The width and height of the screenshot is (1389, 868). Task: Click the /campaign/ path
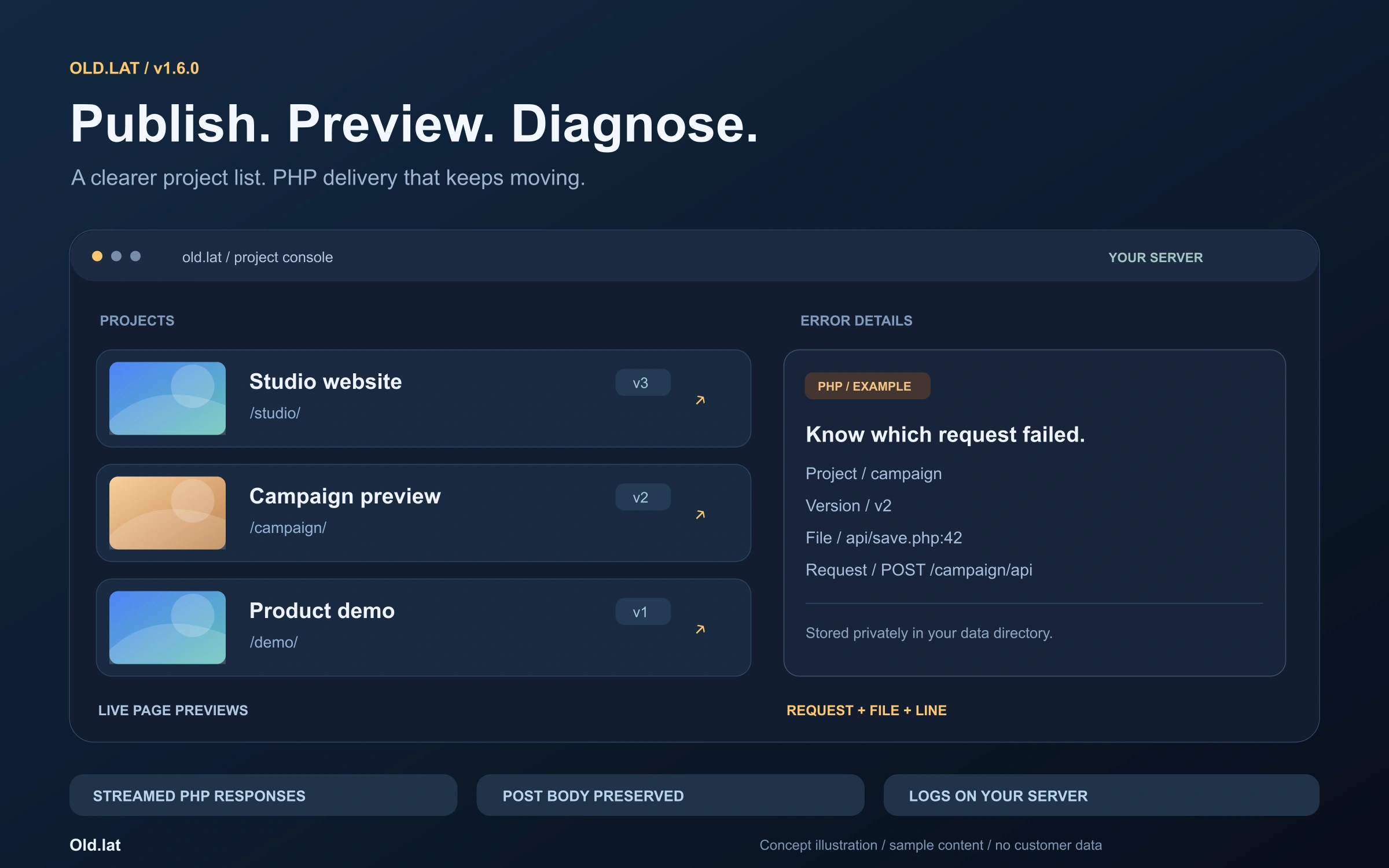[x=288, y=528]
